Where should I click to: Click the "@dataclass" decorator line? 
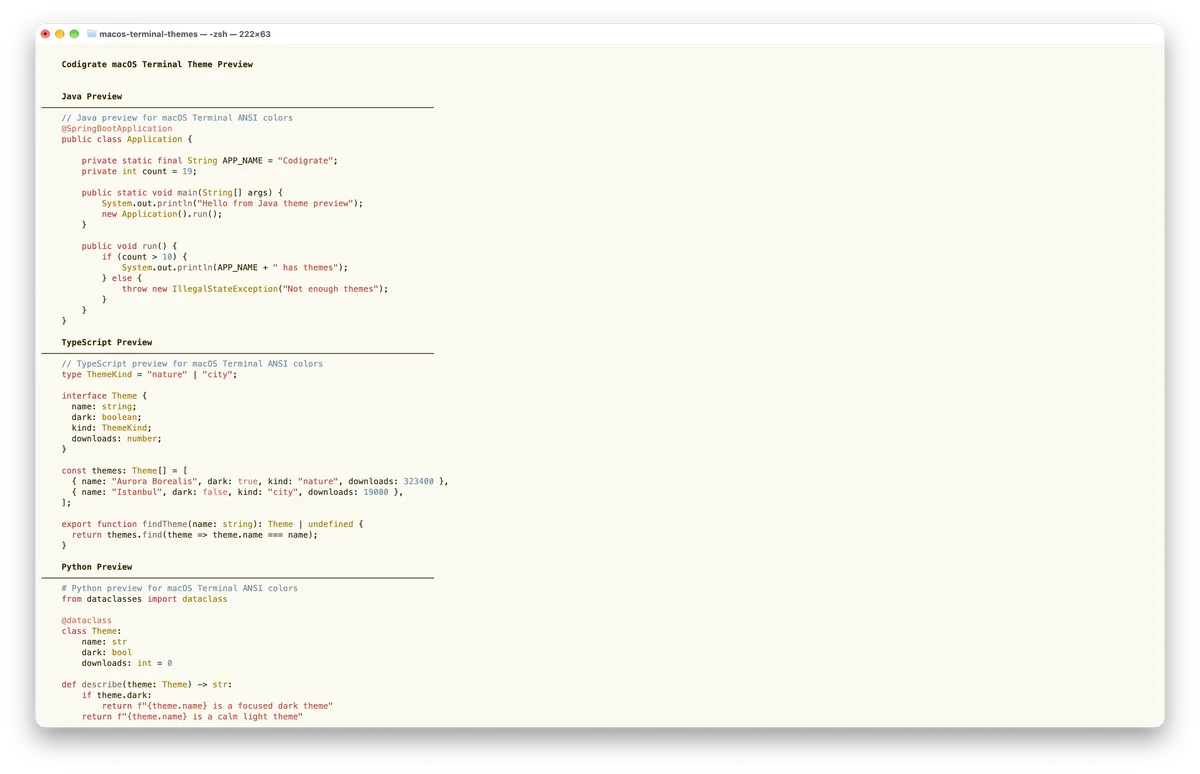tap(87, 620)
